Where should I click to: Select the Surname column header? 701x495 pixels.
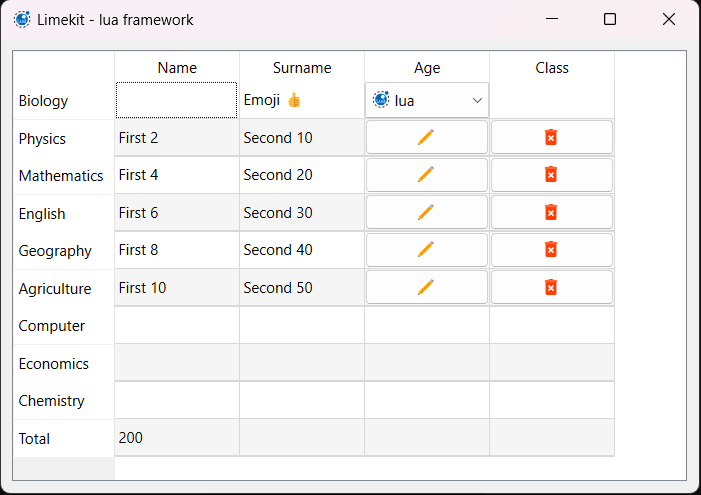[x=302, y=68]
